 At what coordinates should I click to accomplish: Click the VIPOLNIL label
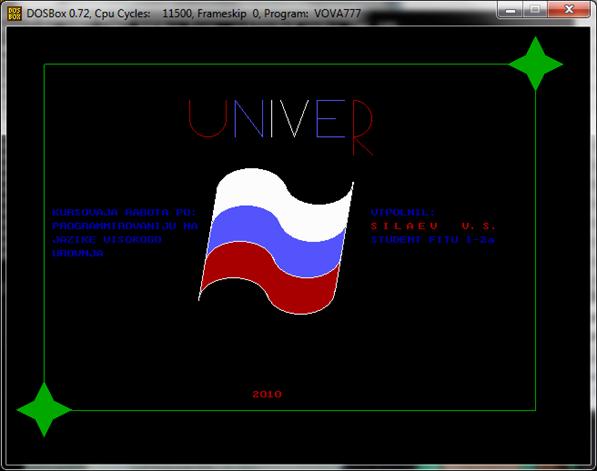[402, 212]
